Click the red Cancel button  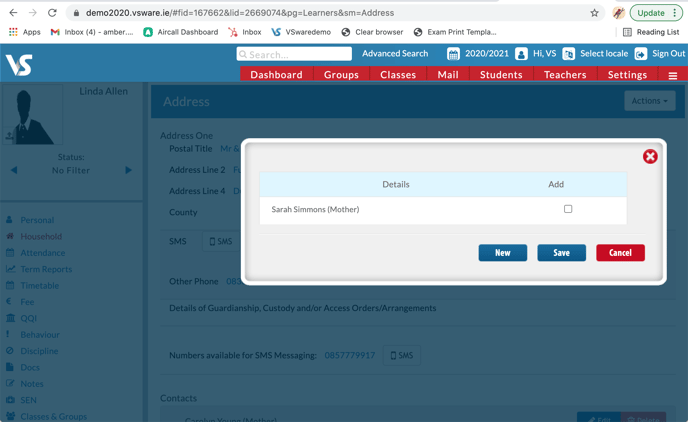(x=620, y=253)
